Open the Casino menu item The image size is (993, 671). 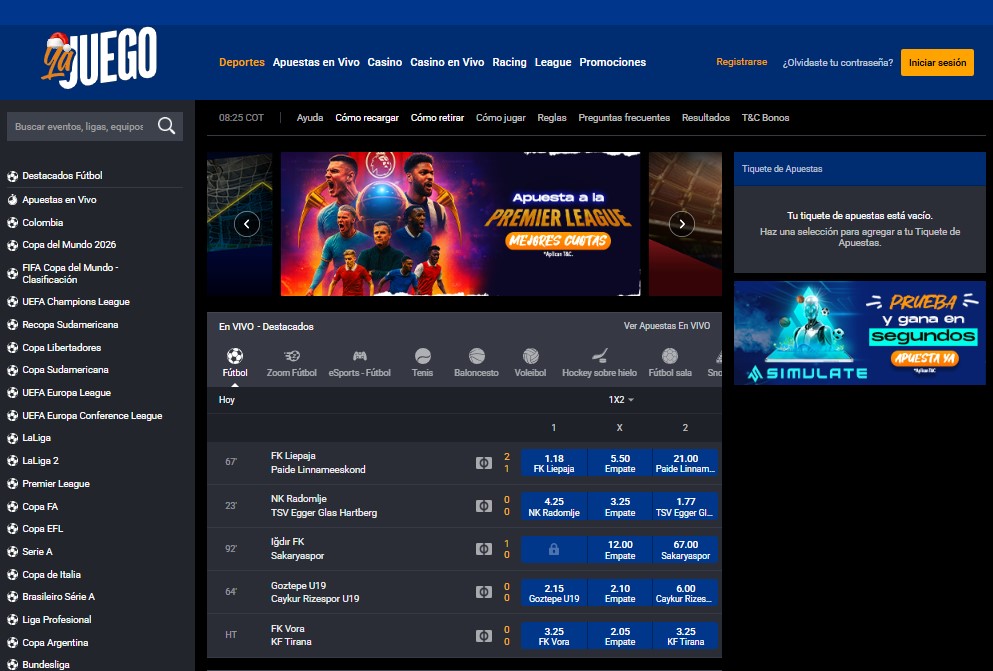click(x=385, y=62)
